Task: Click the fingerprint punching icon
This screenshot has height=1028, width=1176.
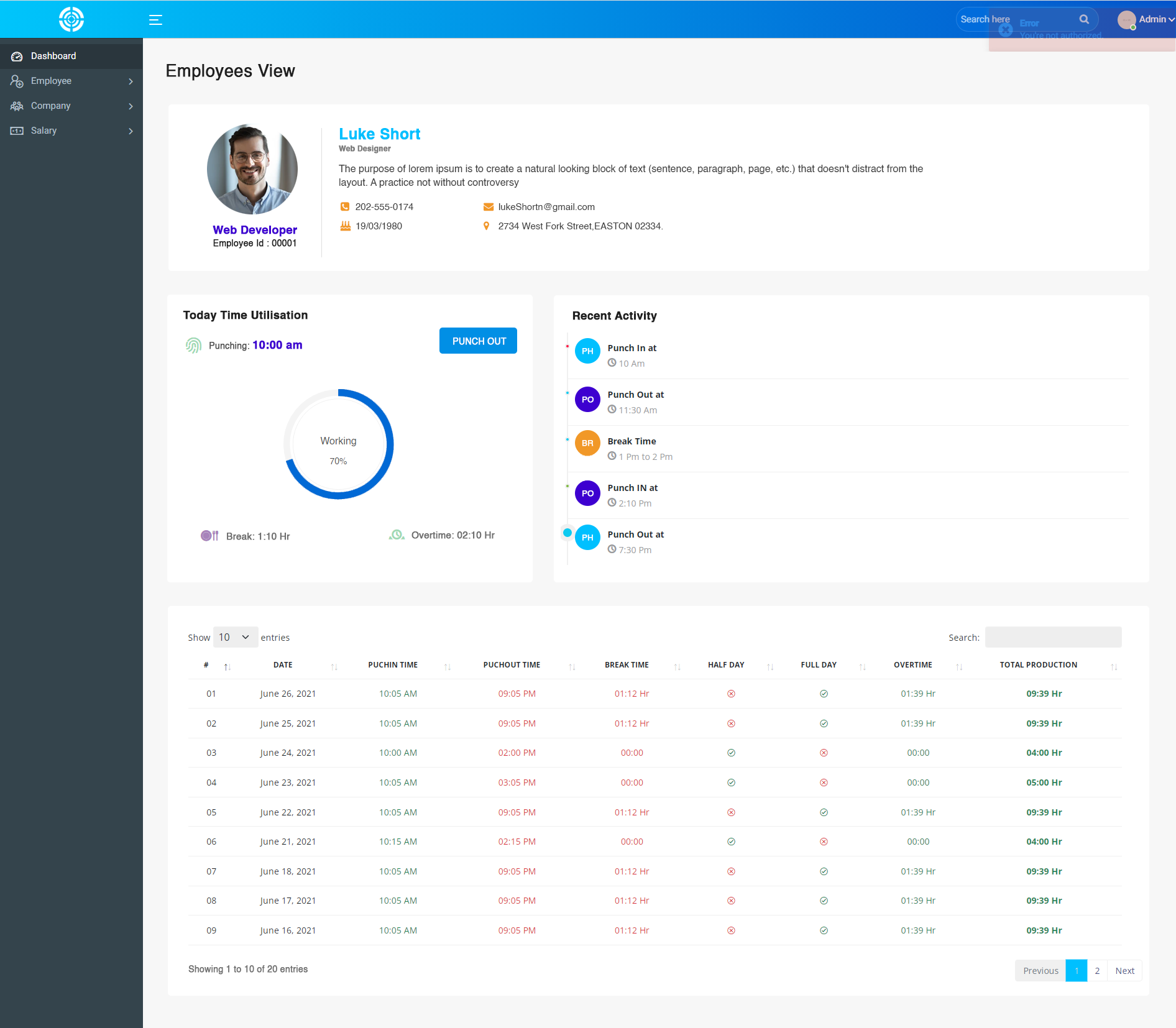Action: pyautogui.click(x=193, y=345)
